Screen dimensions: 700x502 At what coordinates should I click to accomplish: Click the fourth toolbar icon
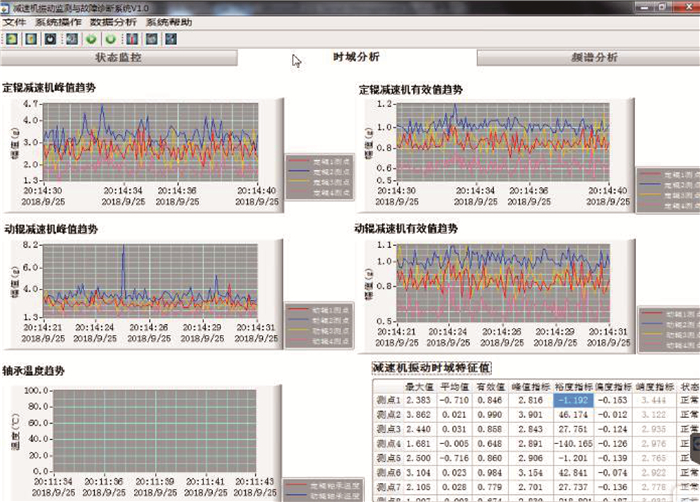point(71,39)
